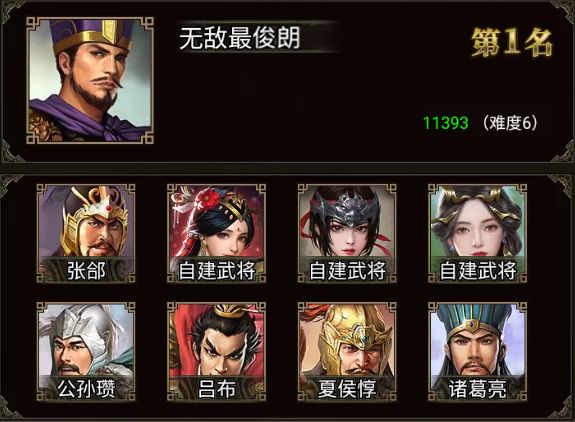Click 自建武将 label under silver-helmet girl
The image size is (575, 422).
point(347,270)
